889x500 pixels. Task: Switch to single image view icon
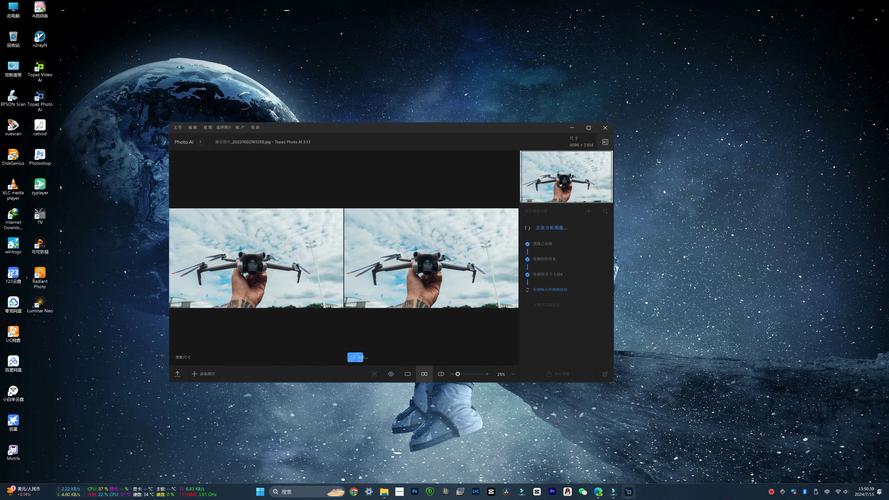407,374
